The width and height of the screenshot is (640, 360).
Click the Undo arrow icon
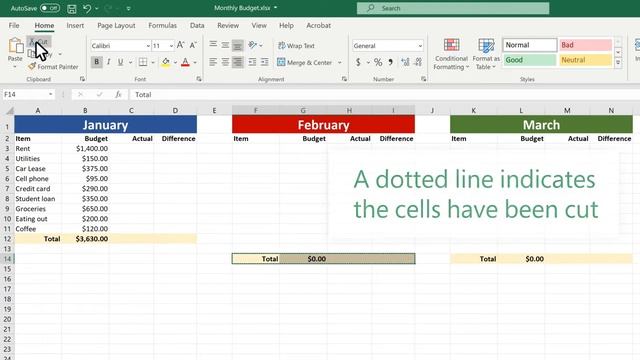(x=87, y=8)
